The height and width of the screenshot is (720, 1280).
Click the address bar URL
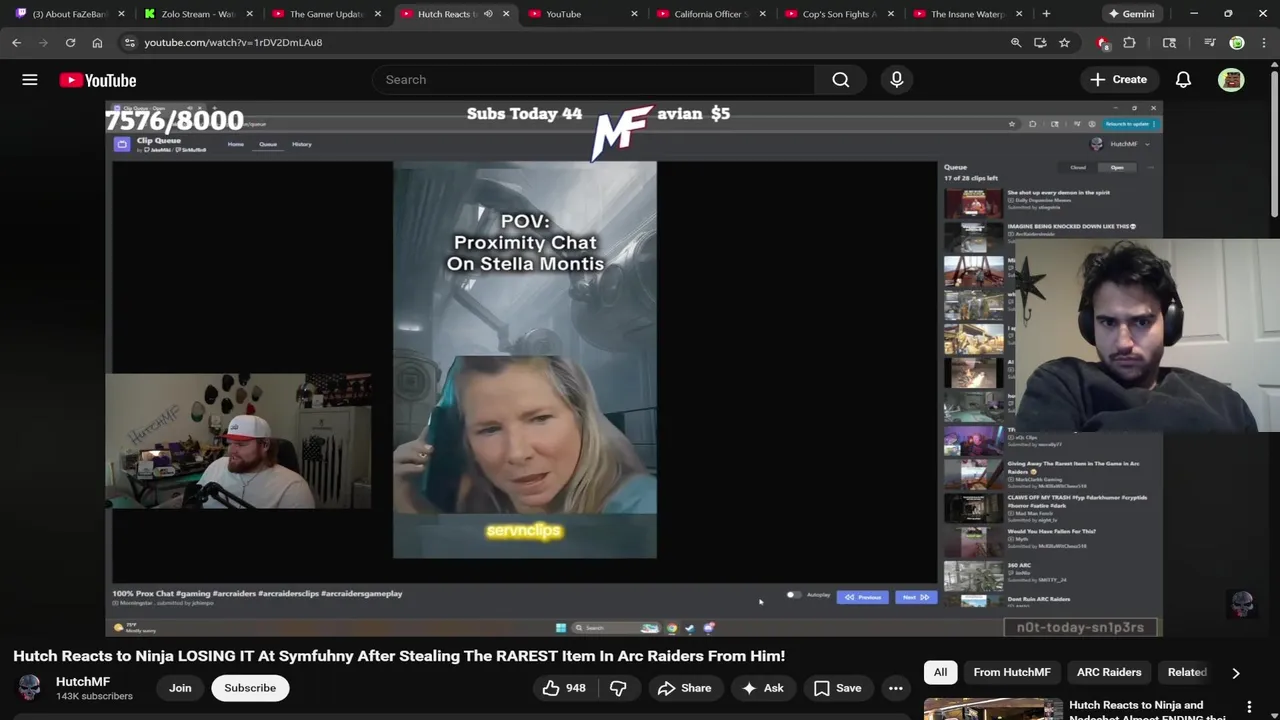tap(233, 42)
